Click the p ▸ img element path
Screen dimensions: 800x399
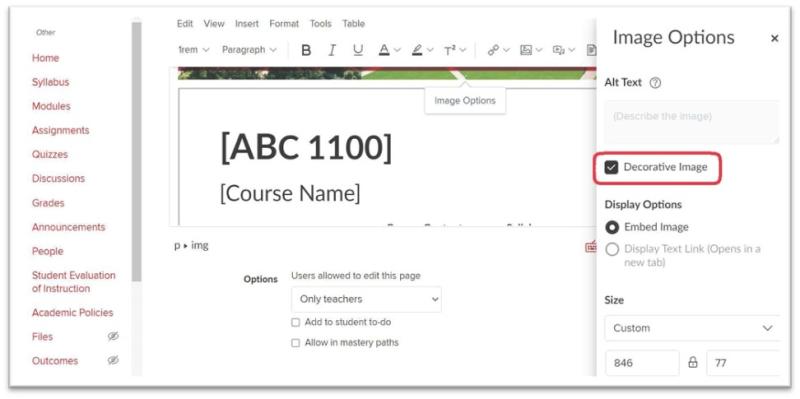pyautogui.click(x=191, y=246)
